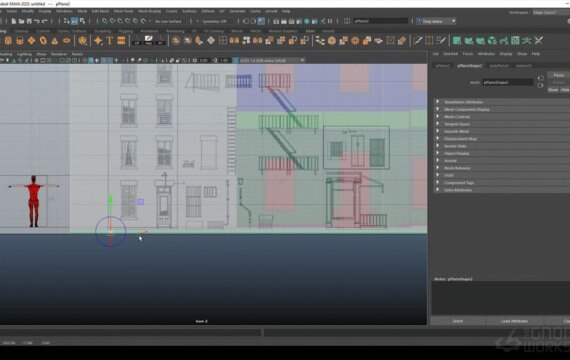Click the Planar UV mapping green icon

tap(457, 40)
